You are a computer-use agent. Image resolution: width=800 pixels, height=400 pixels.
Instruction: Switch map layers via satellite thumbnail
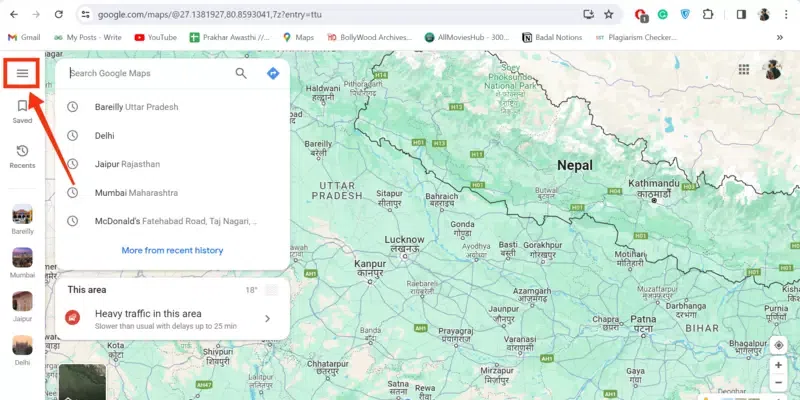[x=82, y=382]
